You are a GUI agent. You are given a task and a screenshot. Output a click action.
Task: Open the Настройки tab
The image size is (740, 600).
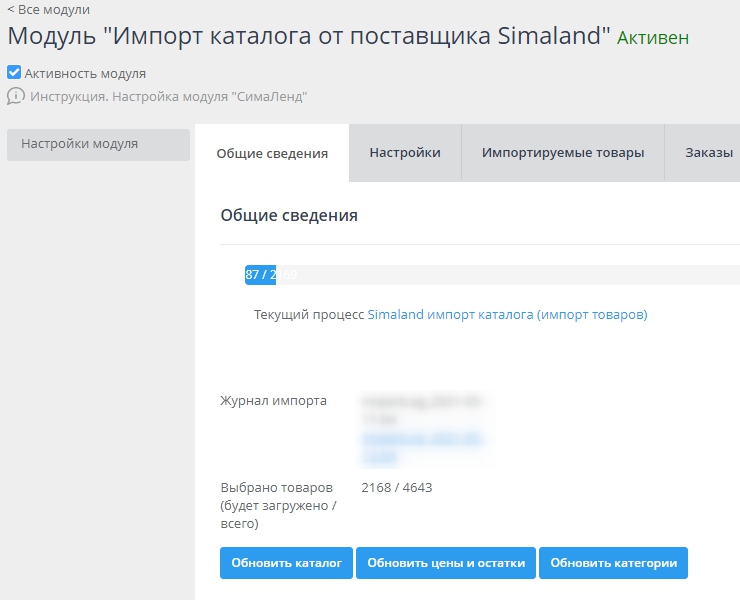pyautogui.click(x=405, y=153)
